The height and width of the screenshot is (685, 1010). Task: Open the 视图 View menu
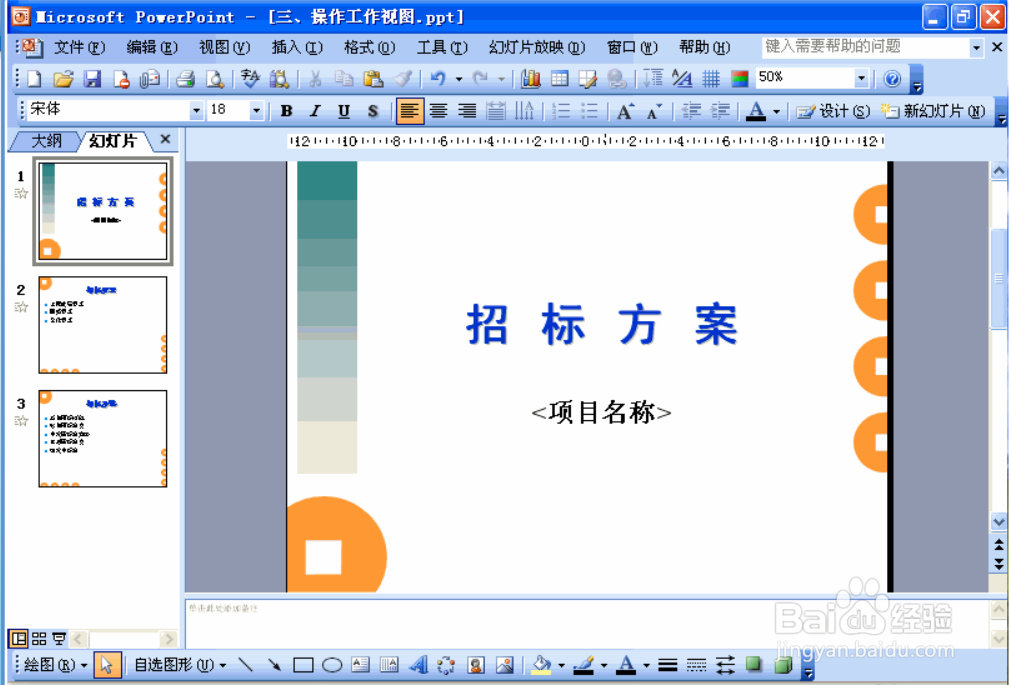tap(224, 48)
